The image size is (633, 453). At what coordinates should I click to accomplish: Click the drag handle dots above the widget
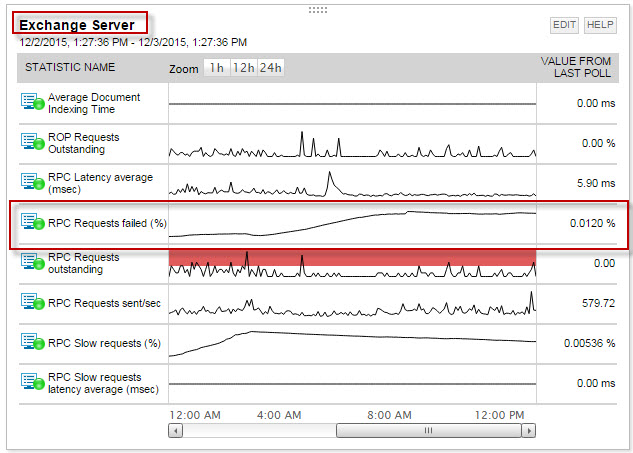pos(318,10)
